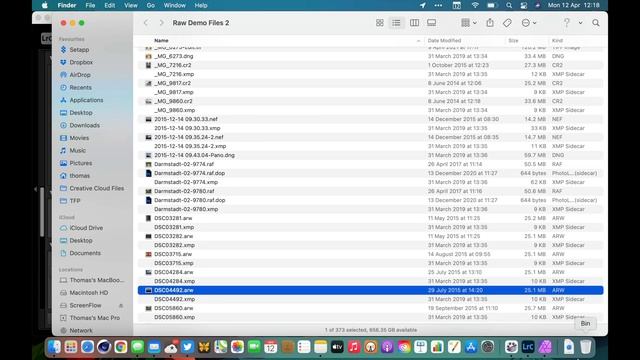Click the question mark toolbar icon
The width and height of the screenshot is (640, 360).
coord(567,23)
